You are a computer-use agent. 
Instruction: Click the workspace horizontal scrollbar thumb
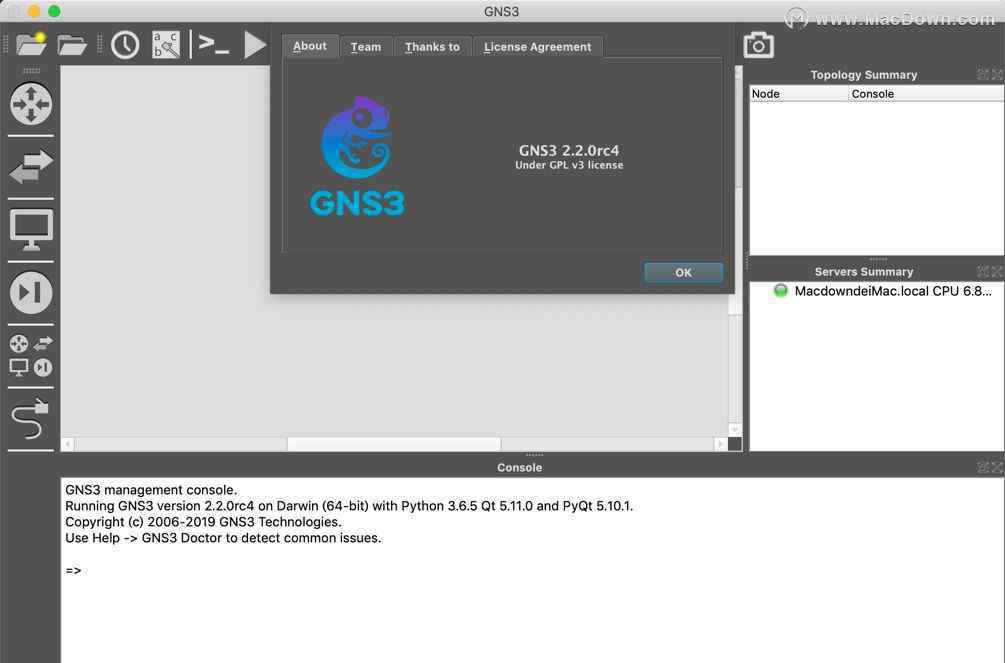(x=394, y=444)
